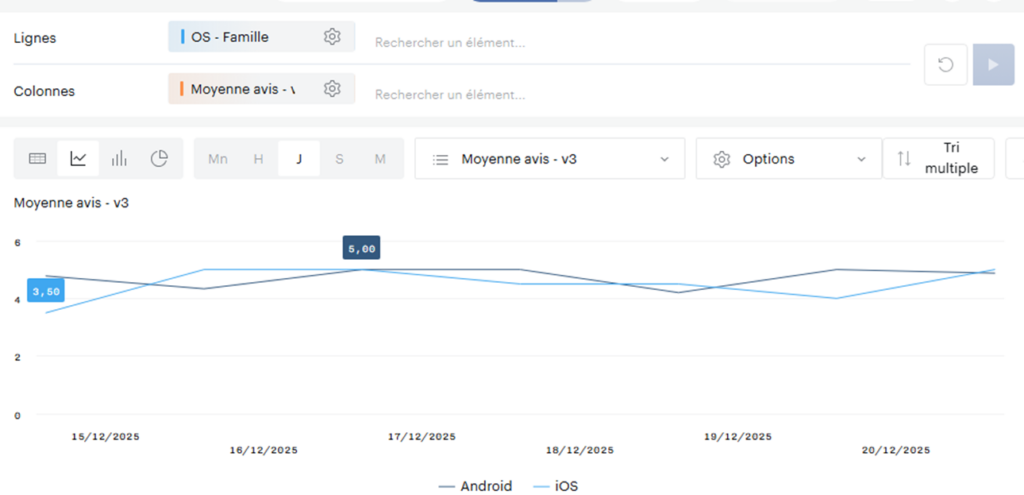
Task: Open settings gear for OS - Famille
Action: [332, 37]
